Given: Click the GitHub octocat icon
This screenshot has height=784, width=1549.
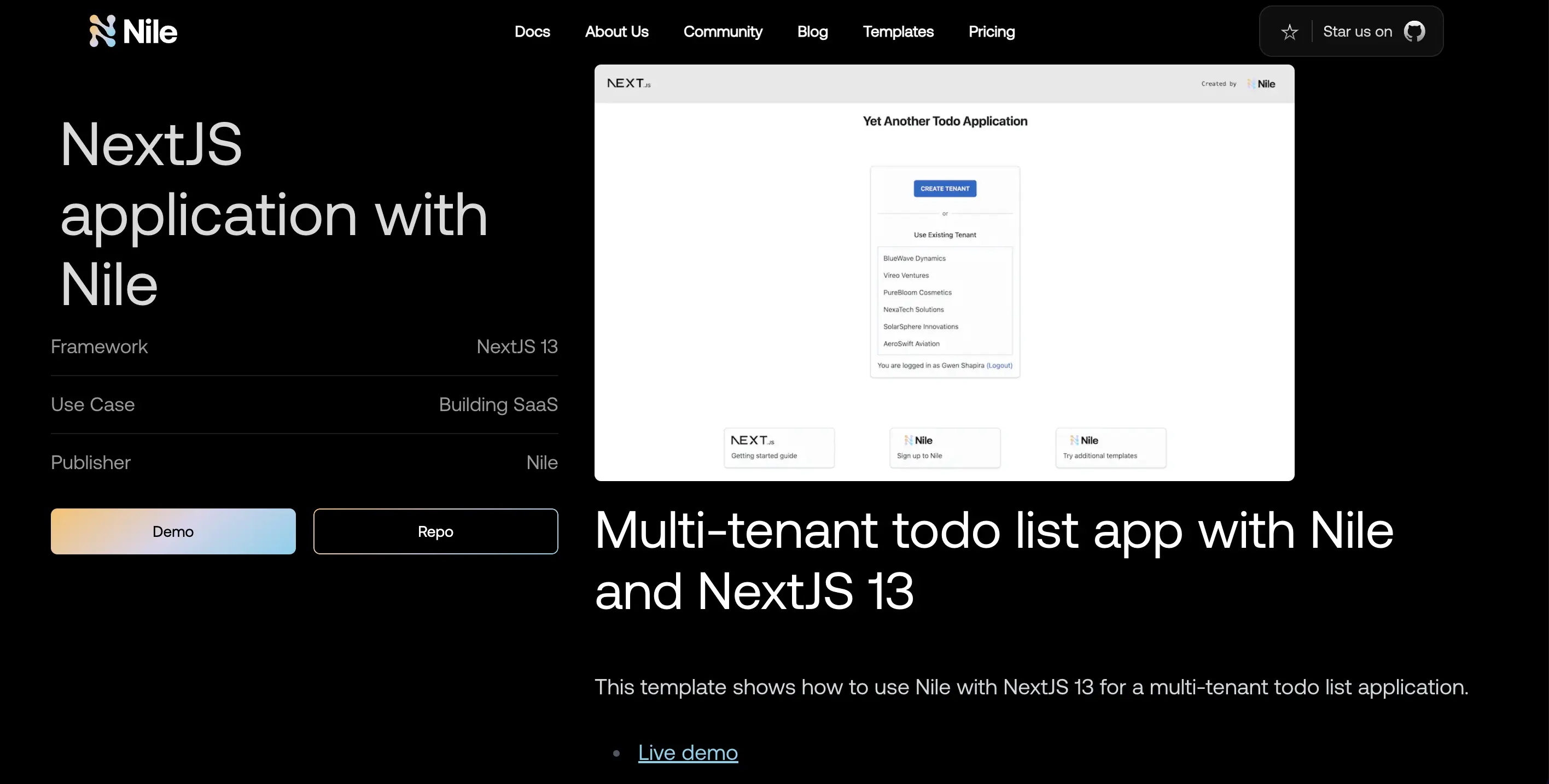Looking at the screenshot, I should pyautogui.click(x=1414, y=31).
